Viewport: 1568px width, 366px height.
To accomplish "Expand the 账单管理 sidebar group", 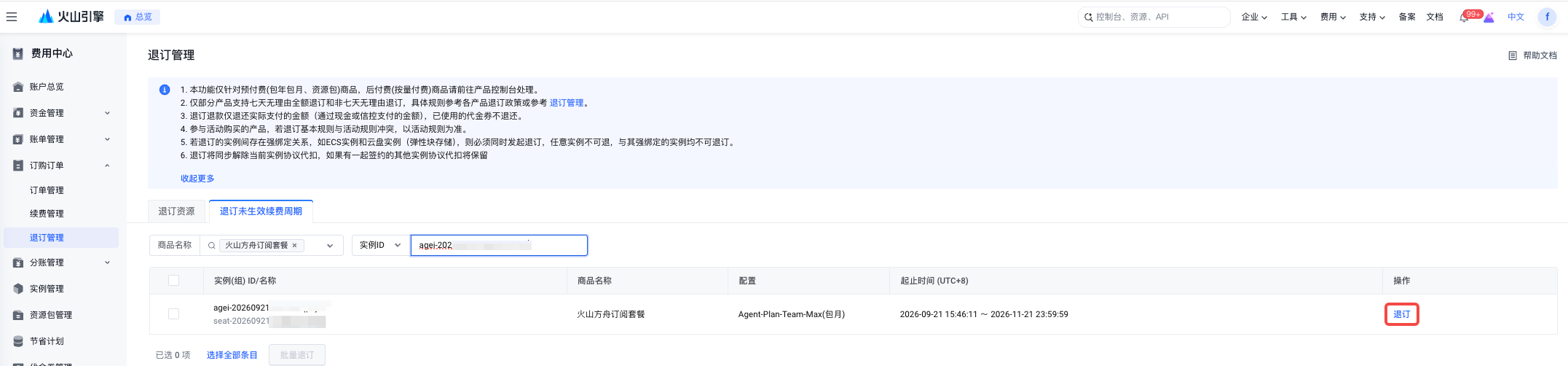I will [107, 139].
